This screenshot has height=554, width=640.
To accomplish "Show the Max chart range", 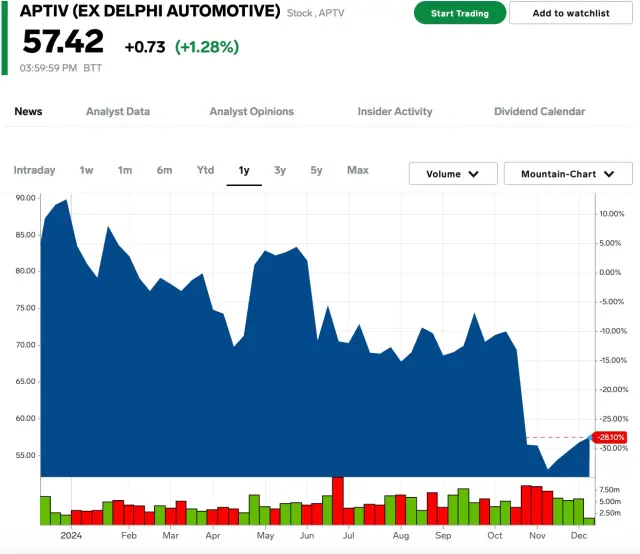I will click(358, 170).
